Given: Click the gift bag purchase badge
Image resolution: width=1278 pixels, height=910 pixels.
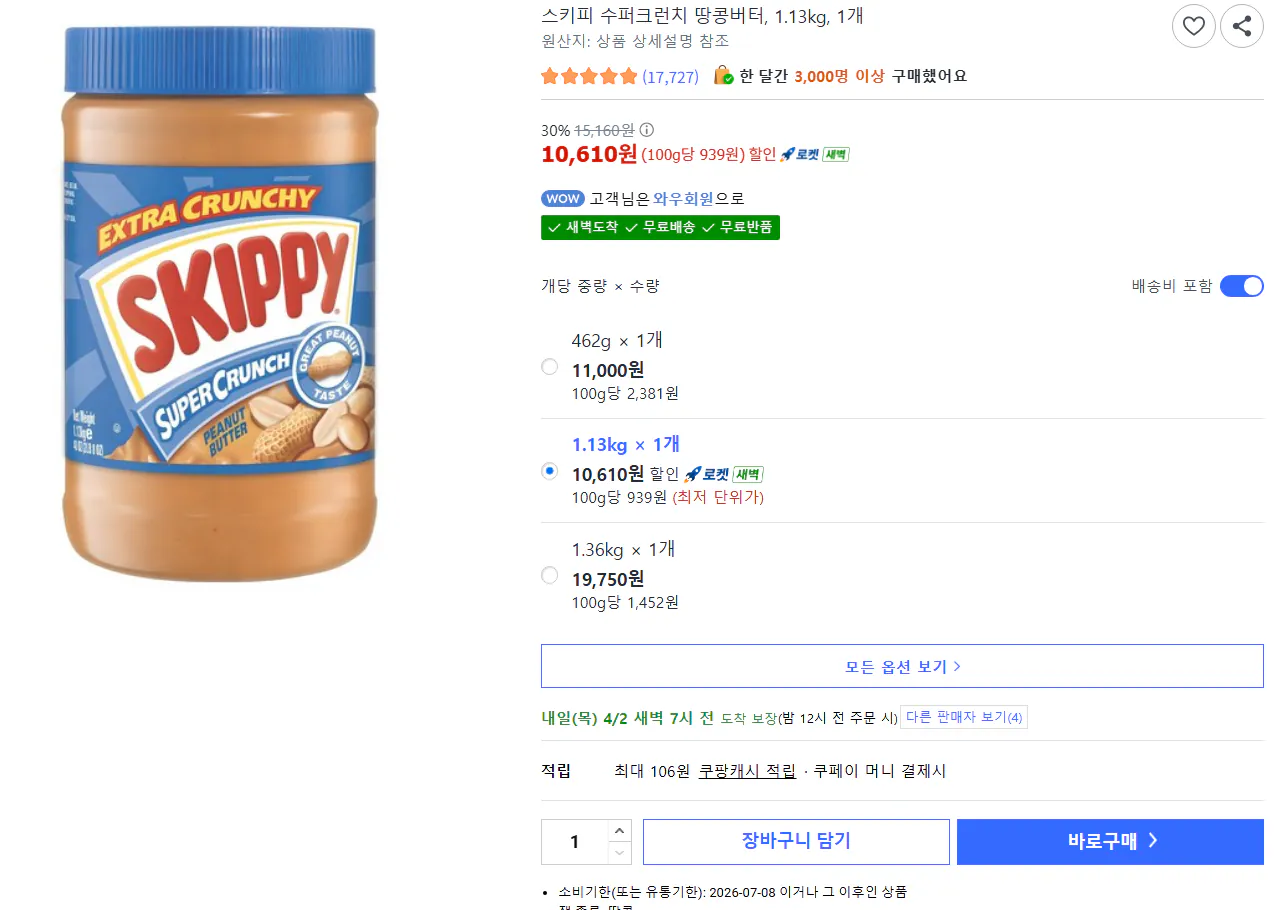Looking at the screenshot, I should point(722,75).
